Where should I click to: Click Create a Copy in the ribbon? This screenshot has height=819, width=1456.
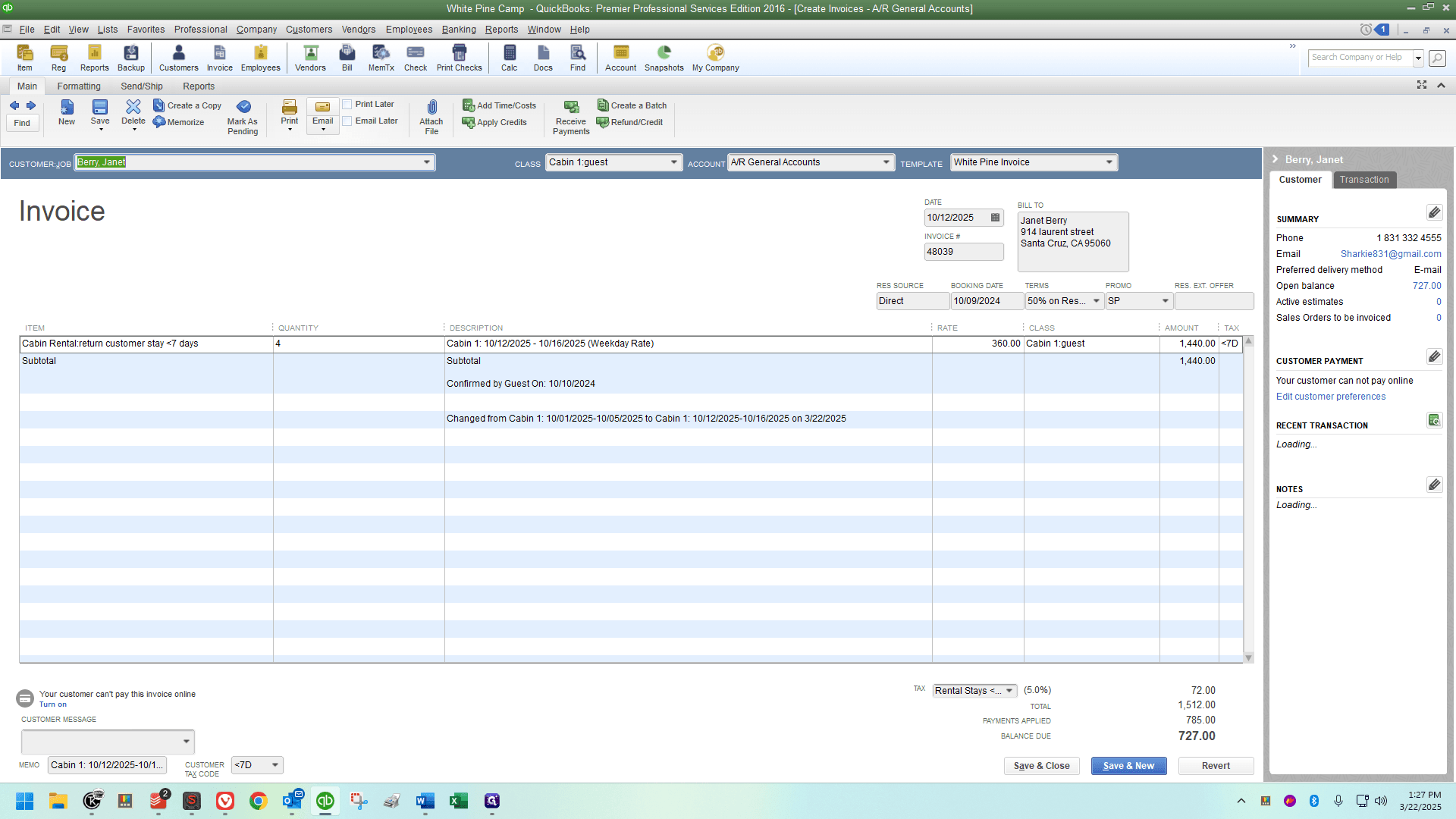[x=187, y=105]
